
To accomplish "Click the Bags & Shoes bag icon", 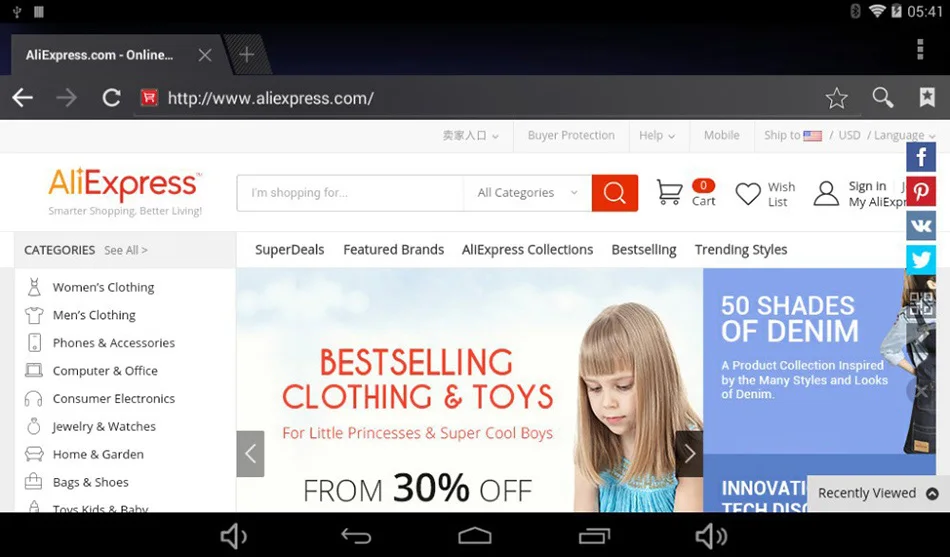I will tap(34, 482).
